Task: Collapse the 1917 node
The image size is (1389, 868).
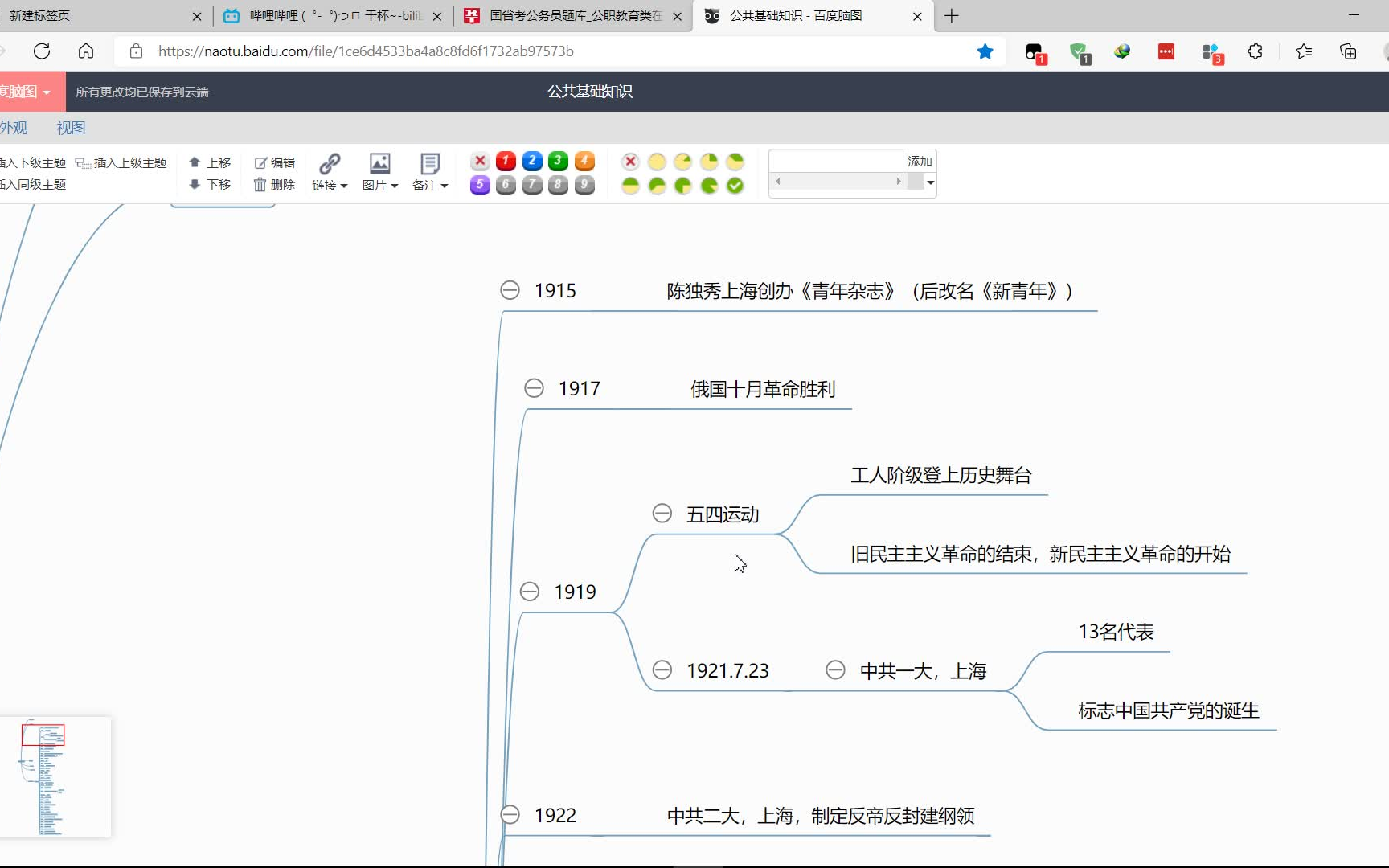Action: tap(534, 388)
